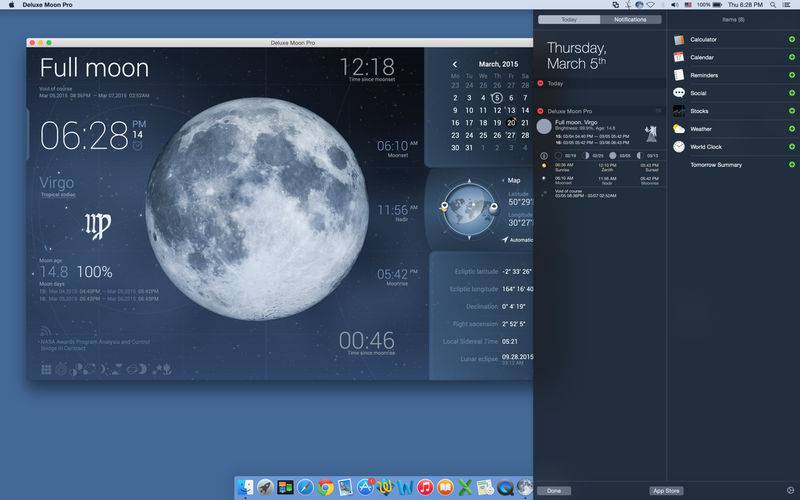
Task: Click the alarm clock icon under PM
Action: pyautogui.click(x=137, y=146)
